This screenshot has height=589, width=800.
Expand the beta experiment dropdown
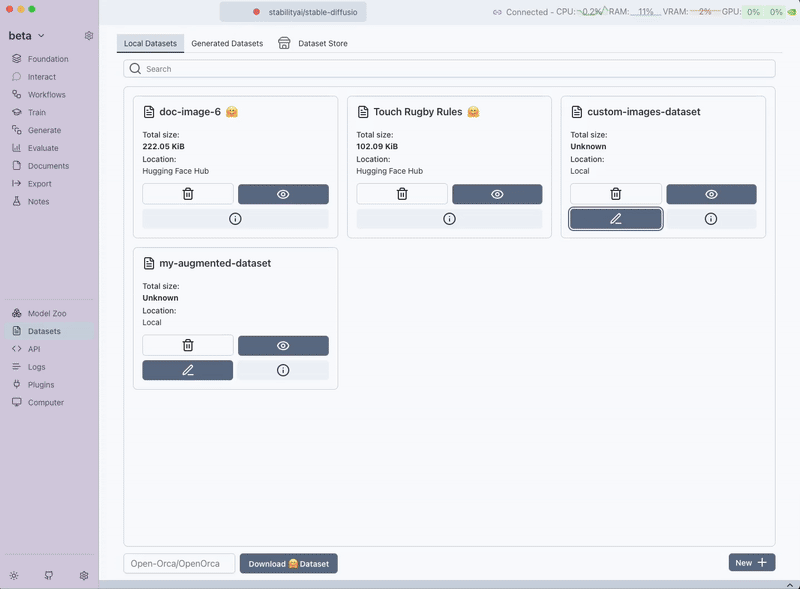tap(27, 36)
